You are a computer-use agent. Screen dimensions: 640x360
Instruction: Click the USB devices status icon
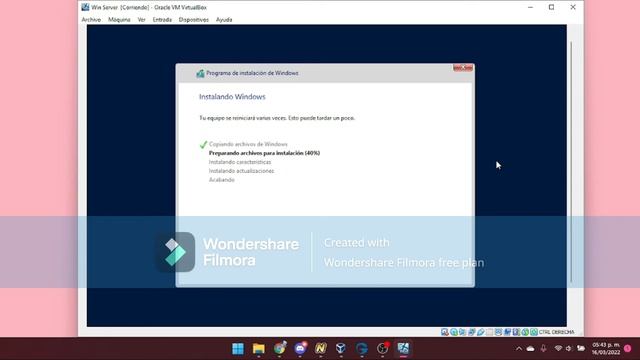(481, 332)
